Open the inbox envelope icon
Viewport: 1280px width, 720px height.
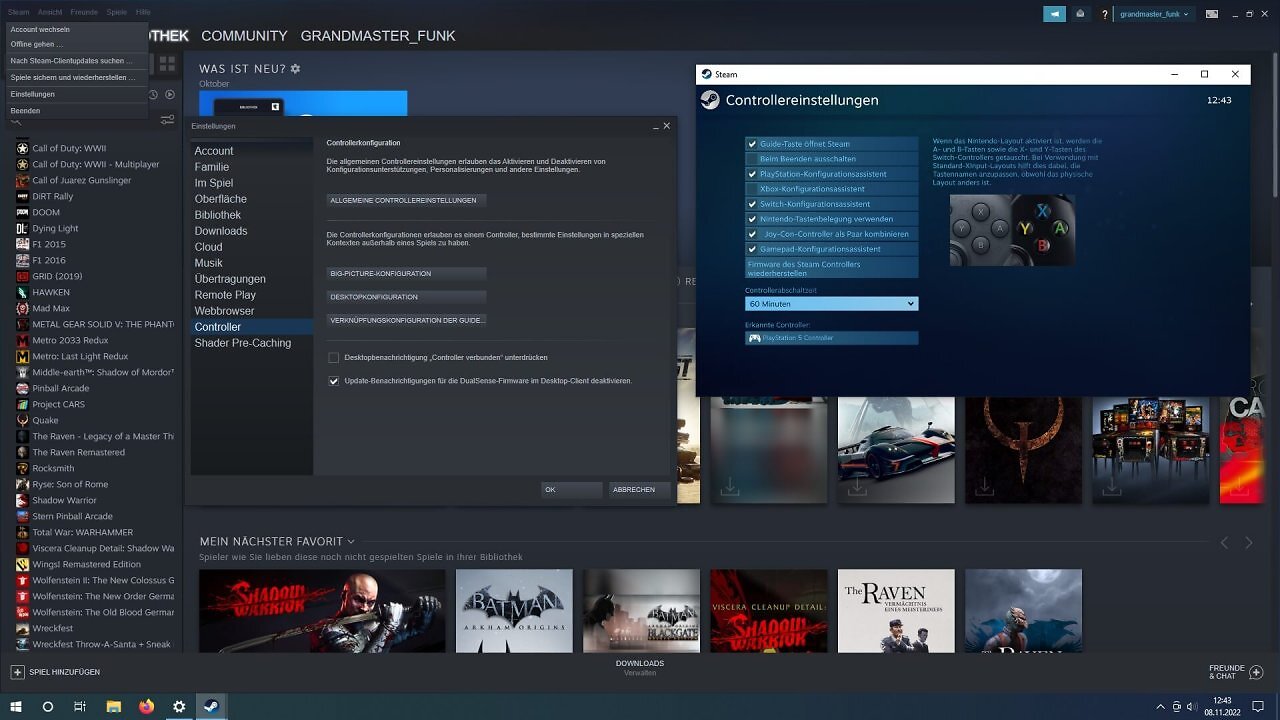point(1080,14)
